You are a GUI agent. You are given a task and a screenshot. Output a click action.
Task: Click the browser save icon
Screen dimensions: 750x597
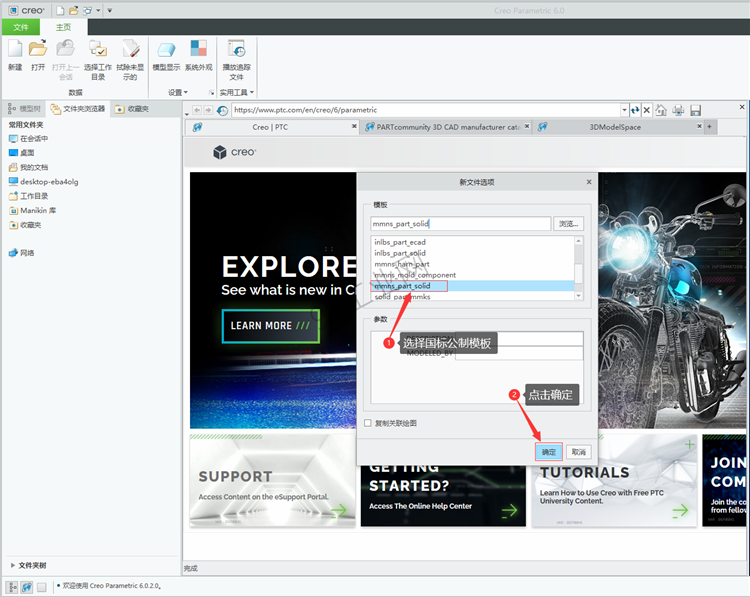tap(695, 111)
